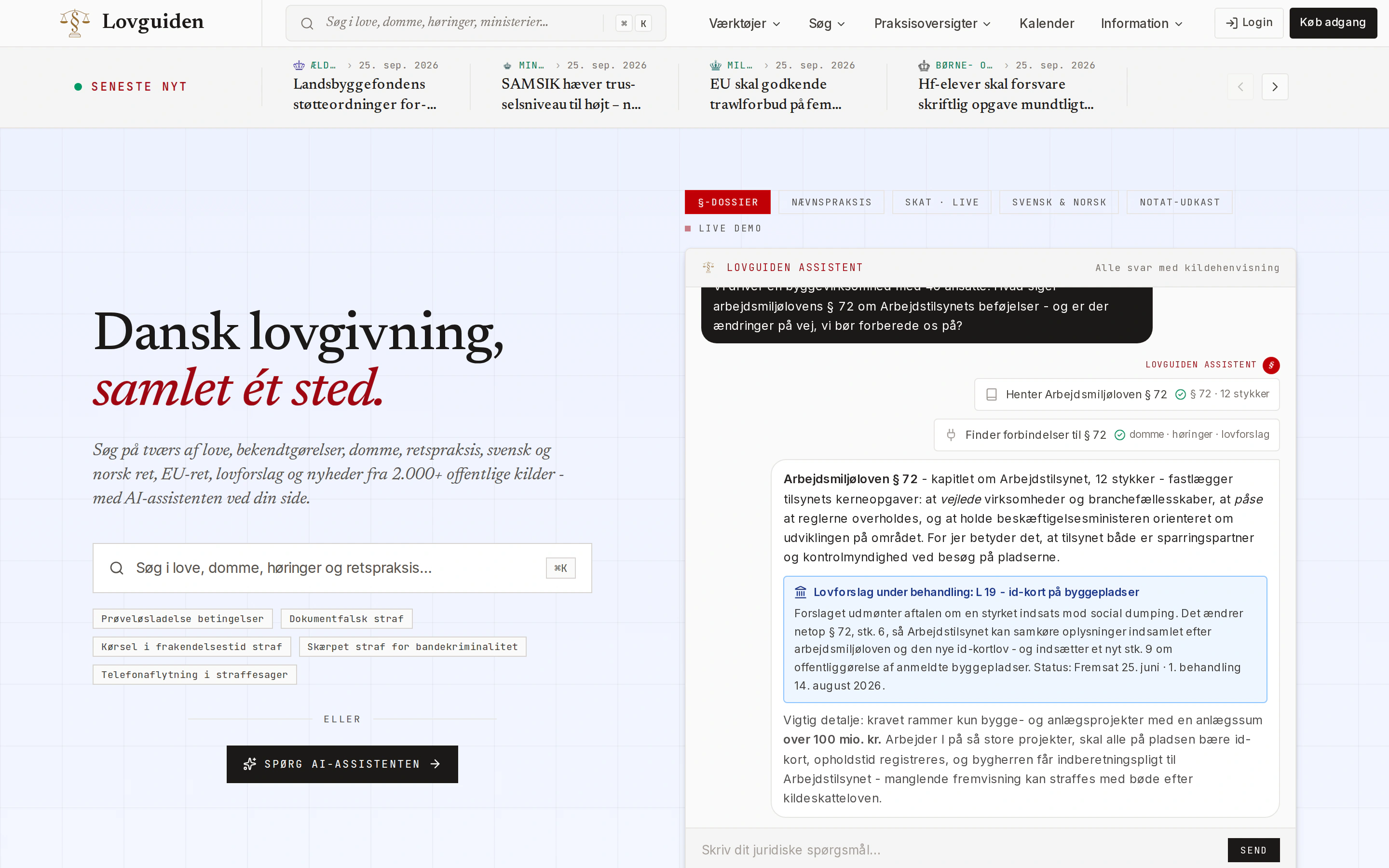Expand the Praksisoversigter menu
The height and width of the screenshot is (868, 1389).
932,24
